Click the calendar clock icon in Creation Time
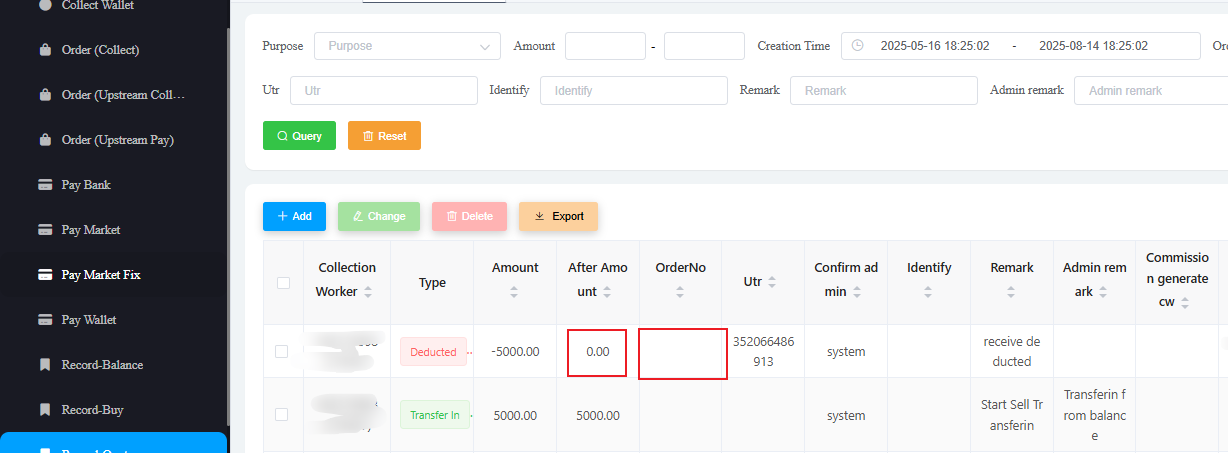Screen dimensions: 1228x453 pyautogui.click(x=858, y=46)
